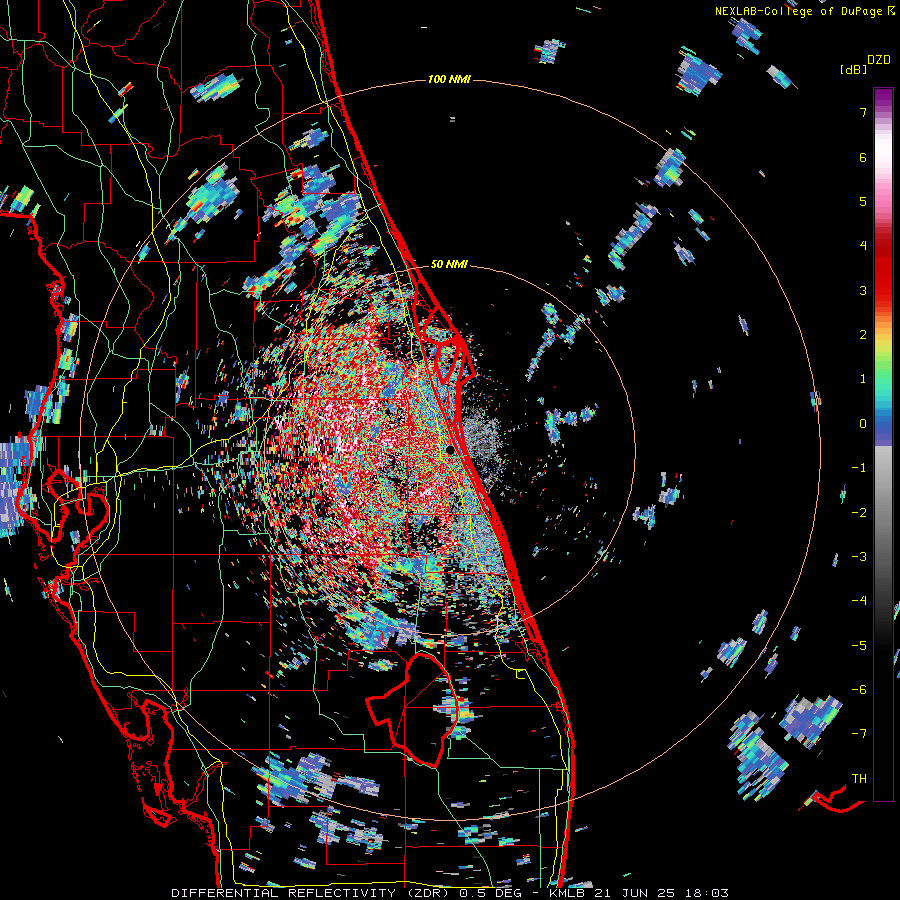This screenshot has height=900, width=900.
Task: Click the -5 tick label on color scale
Action: coord(859,646)
